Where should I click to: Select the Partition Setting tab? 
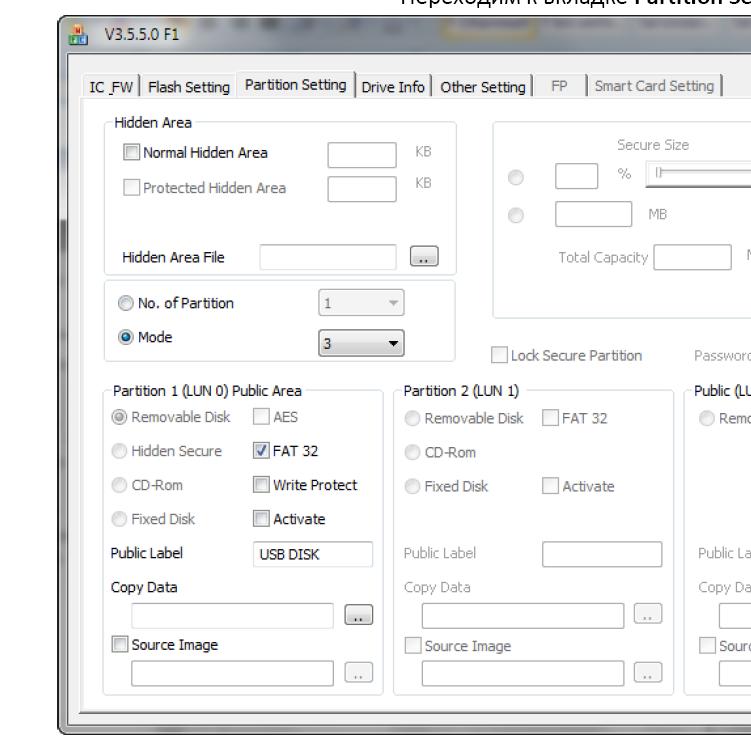coord(296,85)
